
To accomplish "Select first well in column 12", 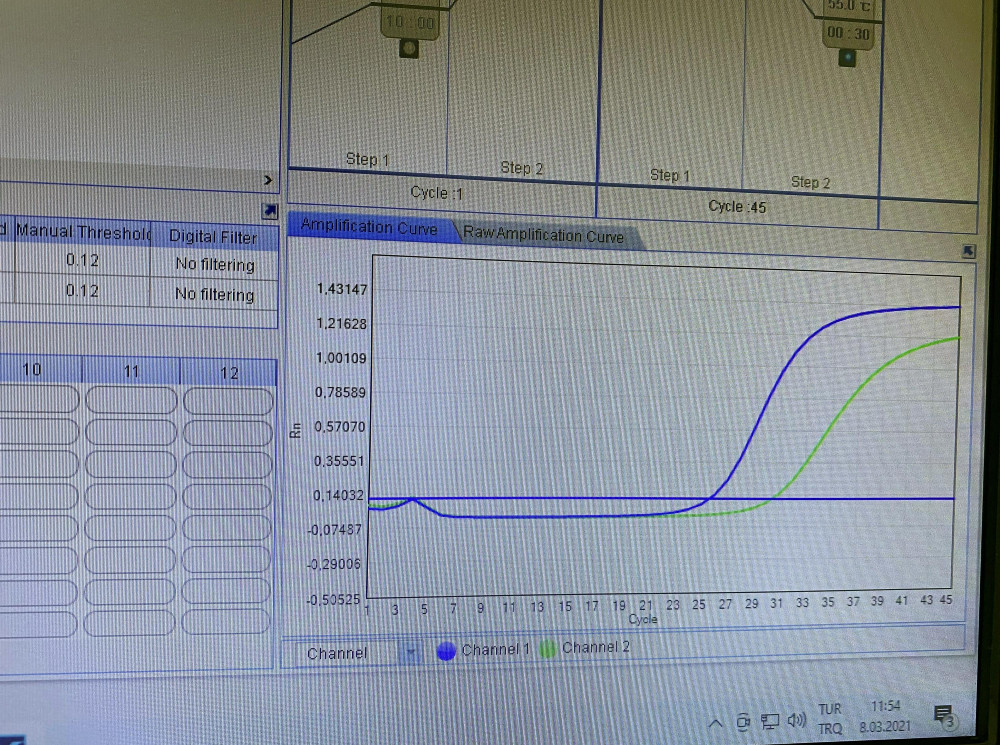I will (228, 402).
